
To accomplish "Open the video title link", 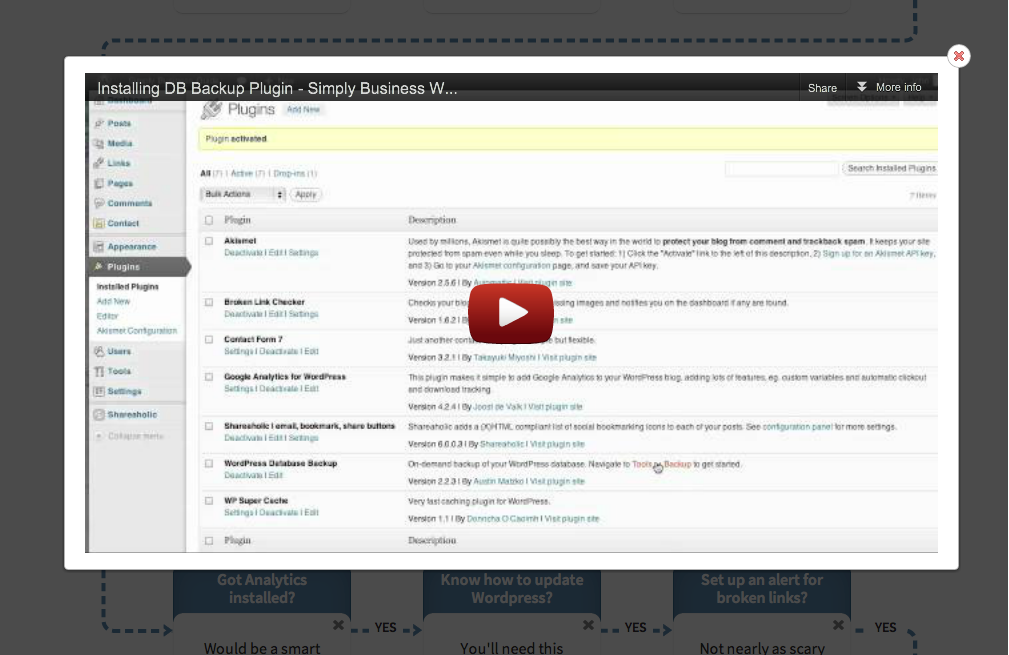I will click(x=277, y=88).
